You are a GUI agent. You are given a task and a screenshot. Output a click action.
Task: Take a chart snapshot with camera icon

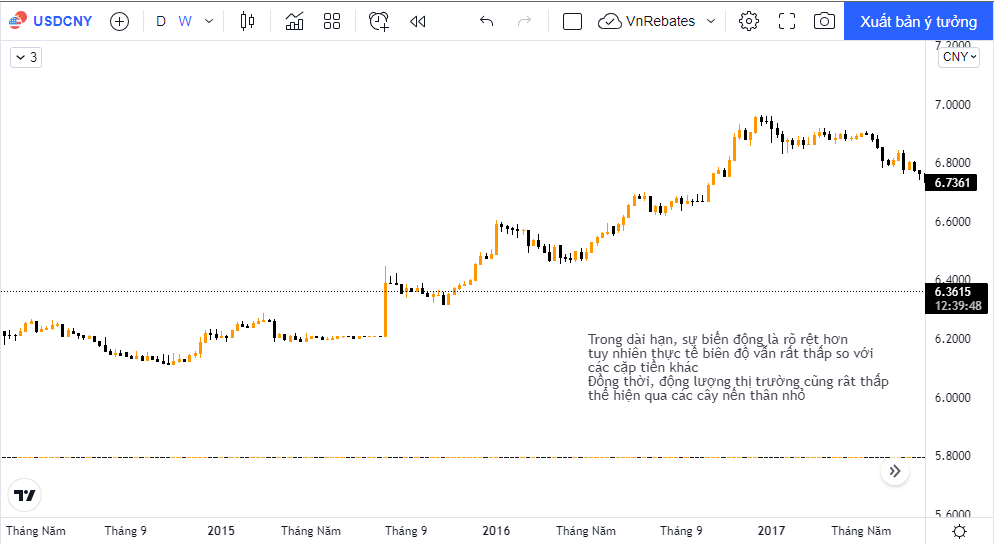pyautogui.click(x=824, y=21)
